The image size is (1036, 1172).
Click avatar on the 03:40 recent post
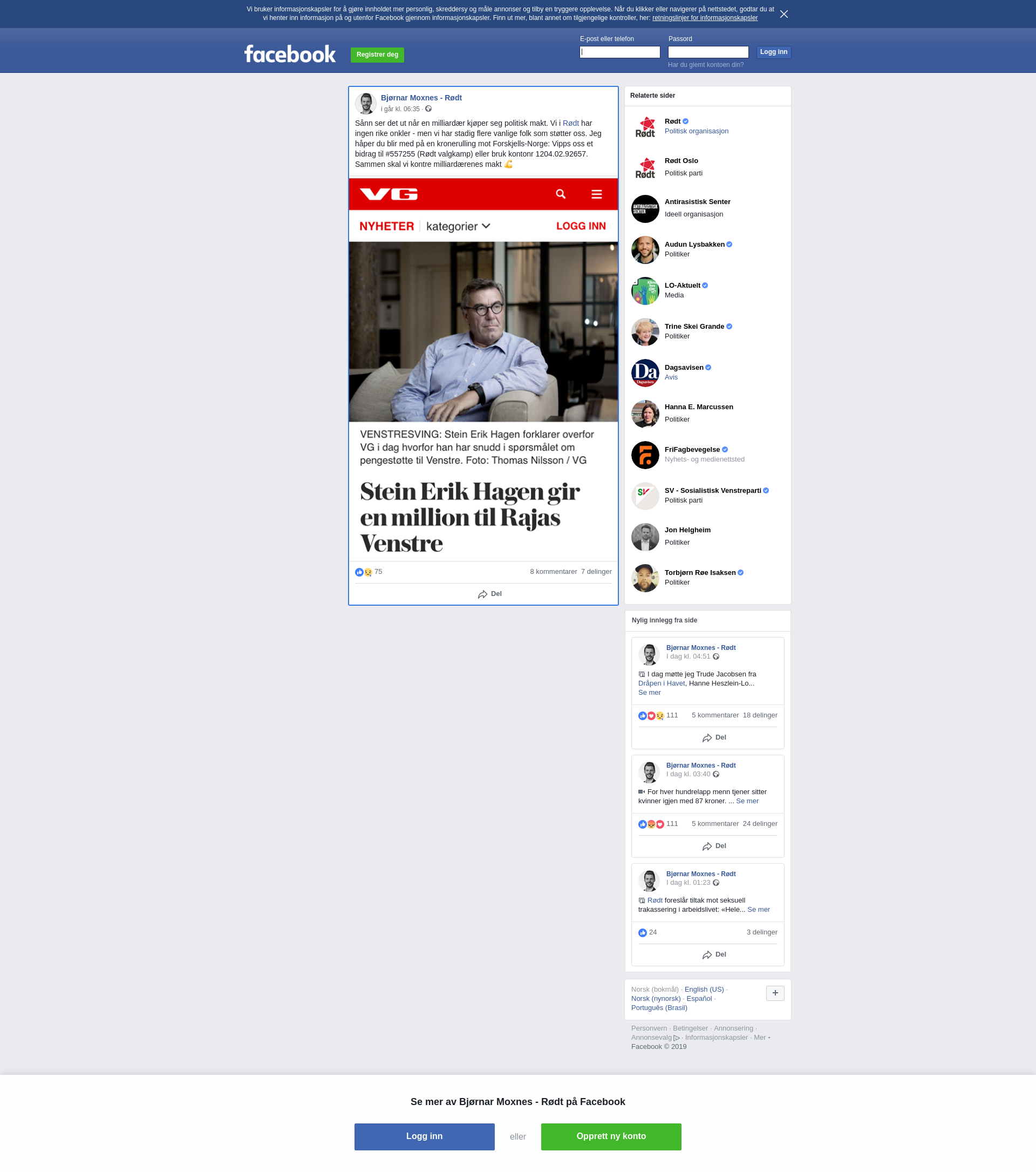pos(649,772)
